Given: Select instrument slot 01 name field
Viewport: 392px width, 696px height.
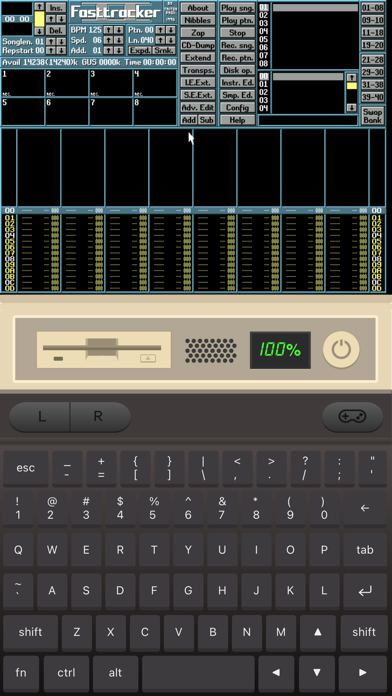Looking at the screenshot, I should (315, 8).
